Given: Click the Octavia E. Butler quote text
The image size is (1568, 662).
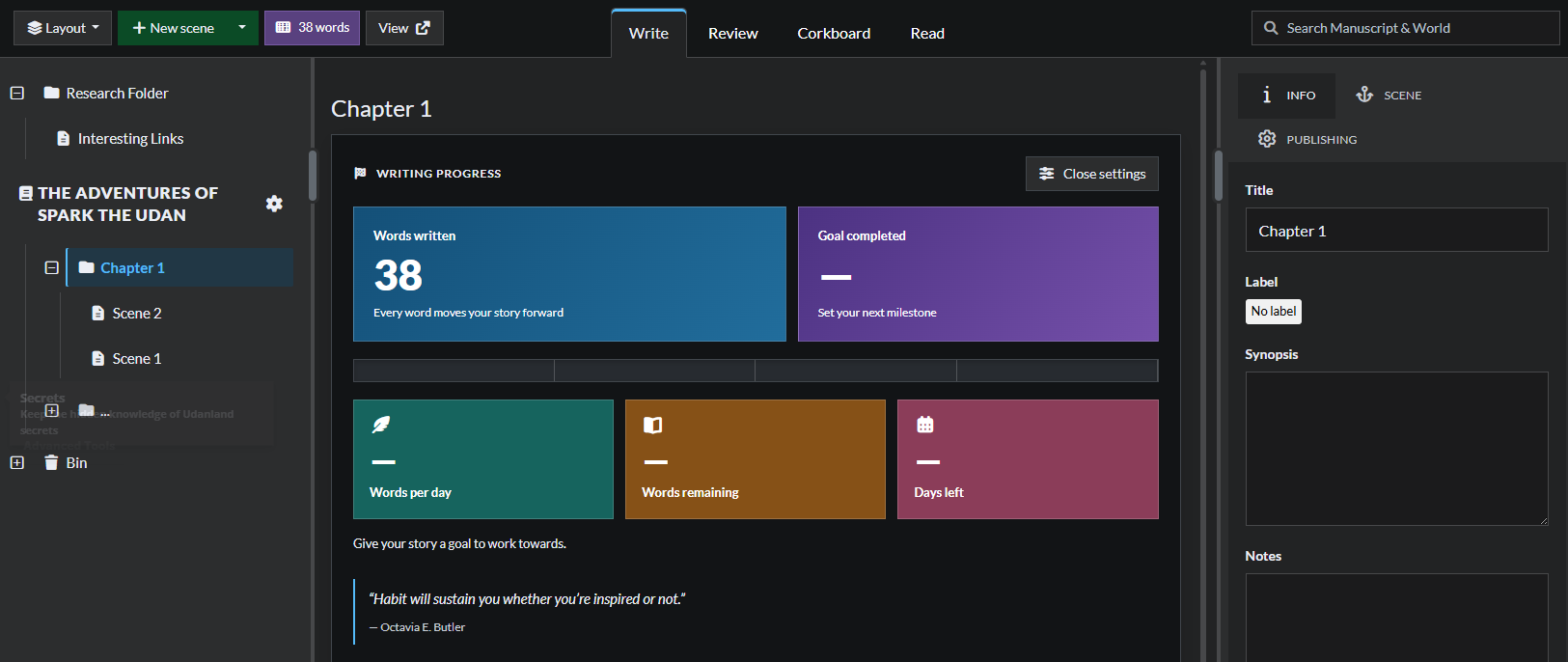Looking at the screenshot, I should click(527, 599).
